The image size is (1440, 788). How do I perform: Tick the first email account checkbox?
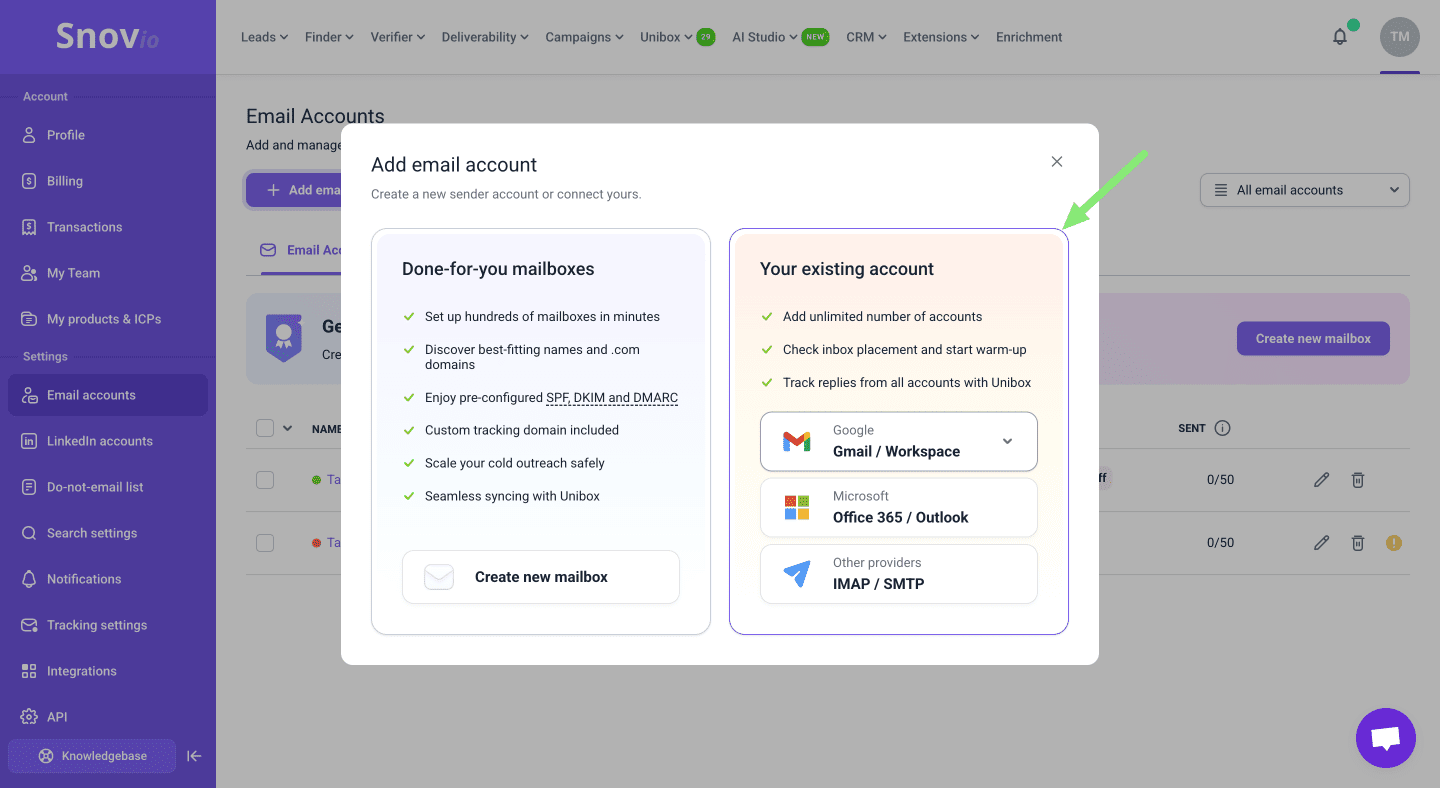(265, 480)
